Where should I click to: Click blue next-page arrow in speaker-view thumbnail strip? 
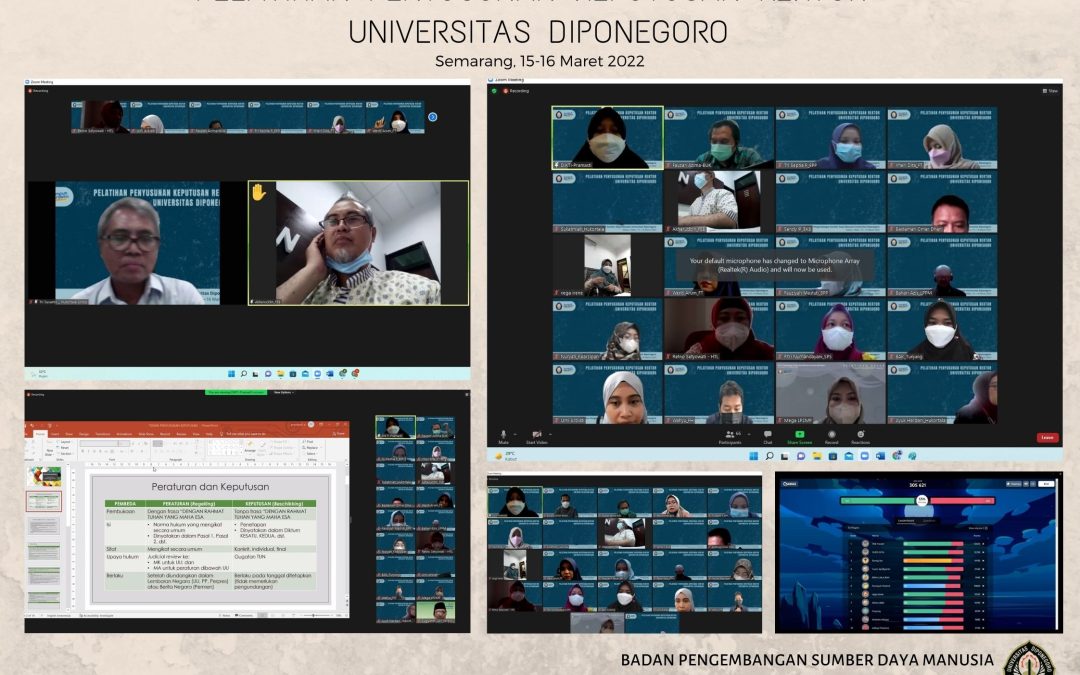click(433, 117)
